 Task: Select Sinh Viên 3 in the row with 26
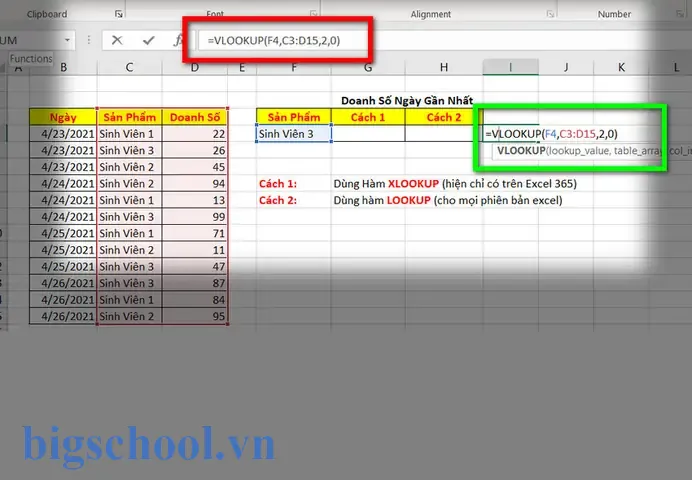click(129, 150)
